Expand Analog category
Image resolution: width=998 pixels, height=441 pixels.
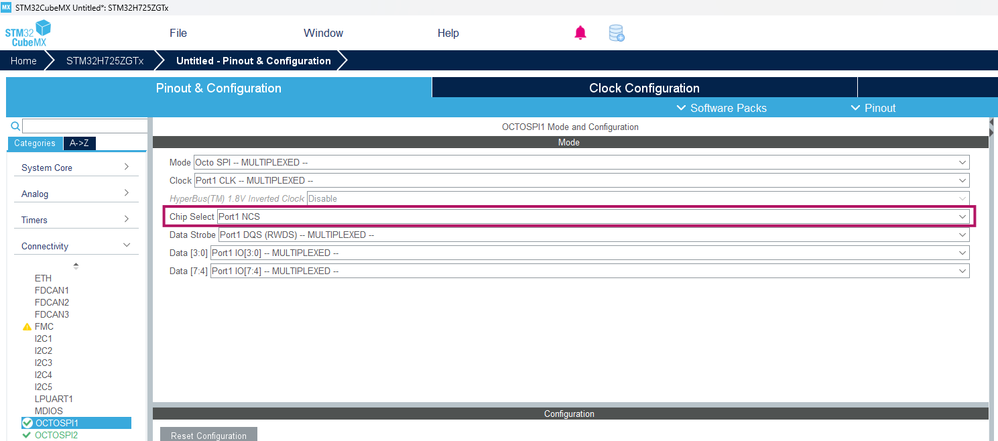pos(76,193)
